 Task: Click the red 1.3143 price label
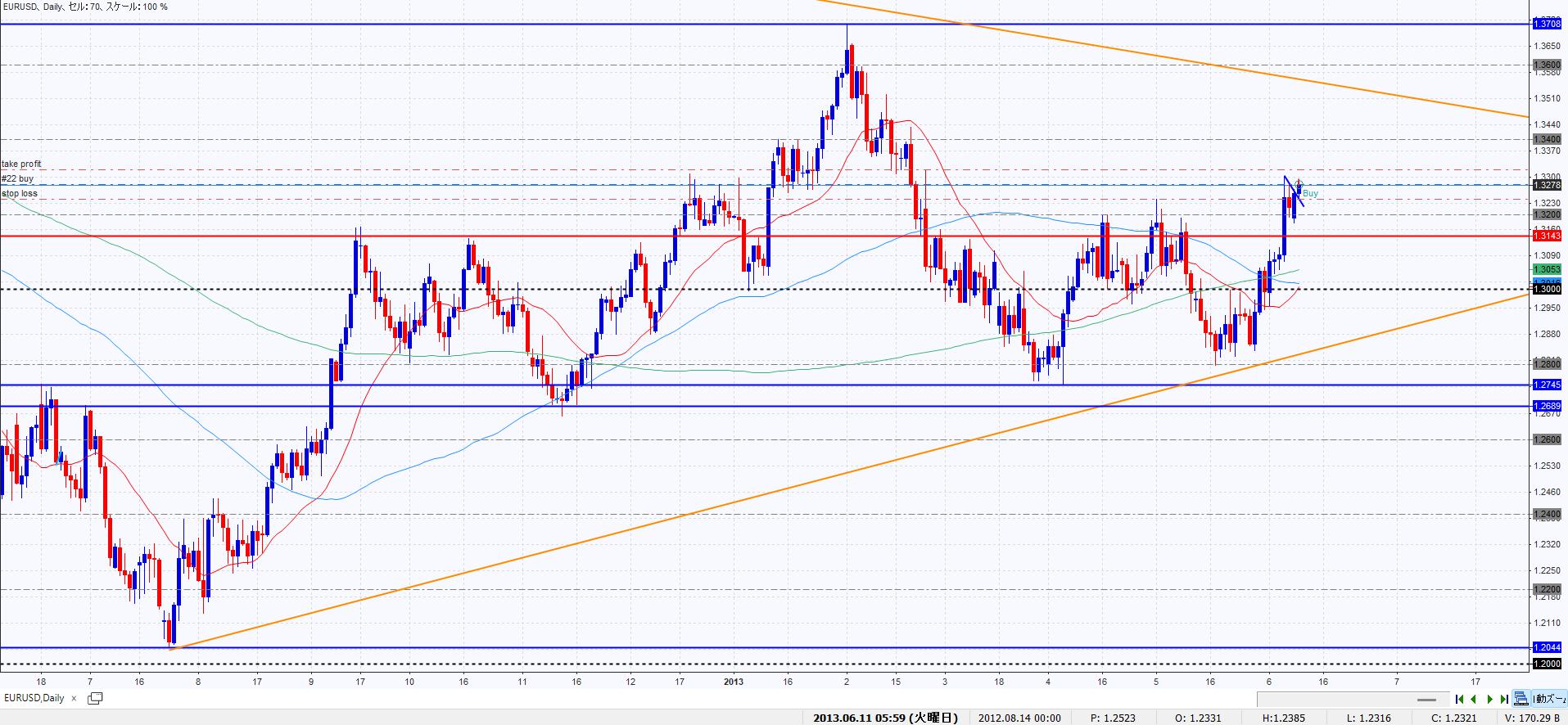(x=1547, y=236)
